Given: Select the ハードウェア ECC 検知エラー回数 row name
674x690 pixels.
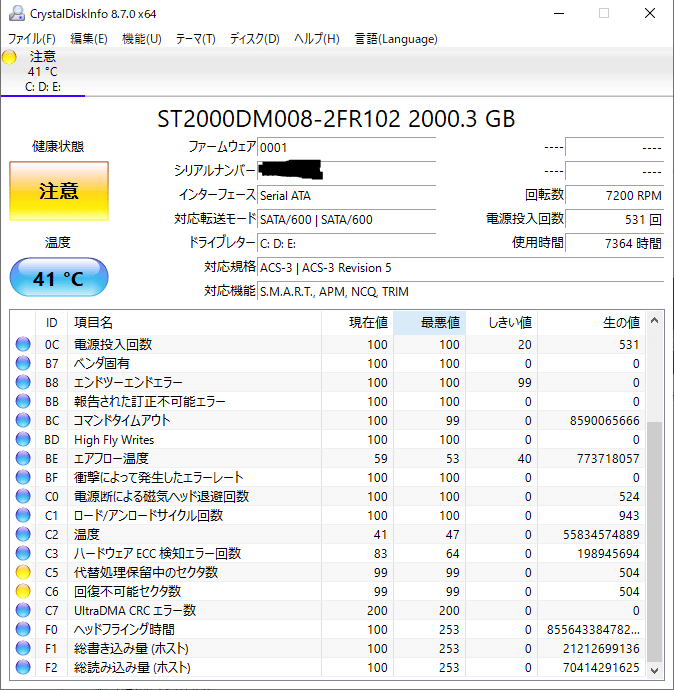Looking at the screenshot, I should coord(158,554).
